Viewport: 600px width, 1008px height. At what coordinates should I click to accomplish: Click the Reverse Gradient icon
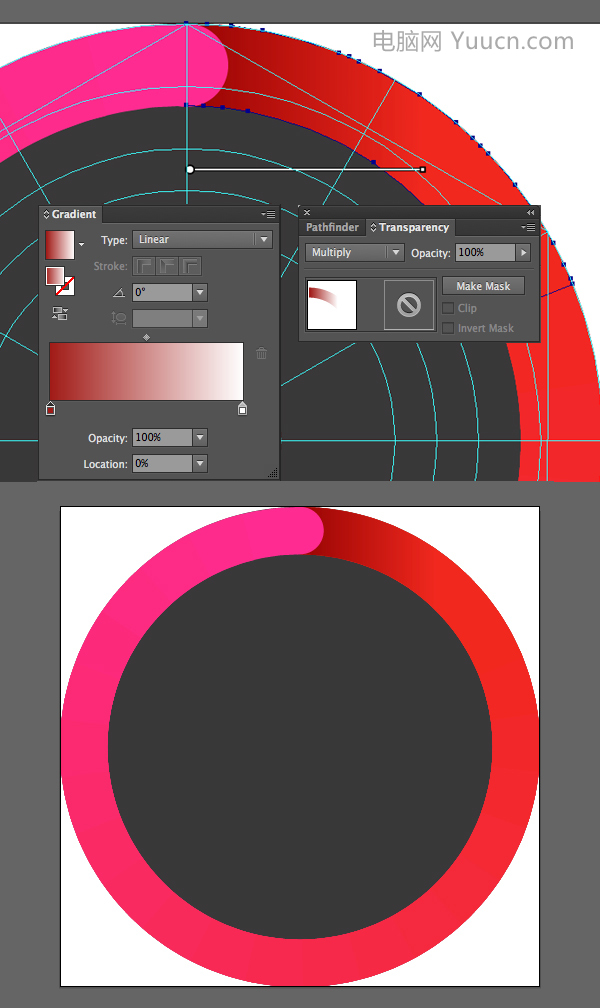click(60, 314)
